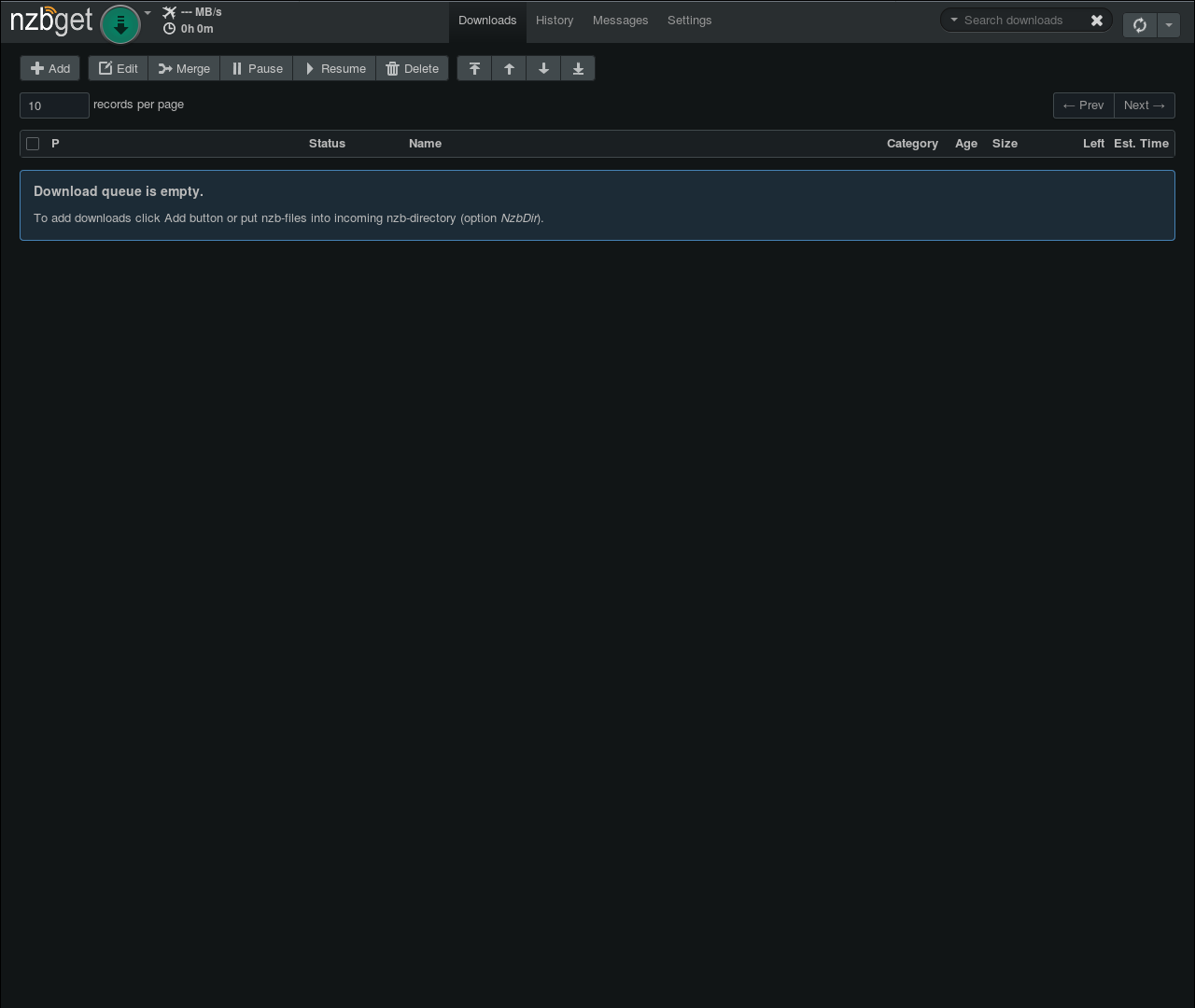
Task: Select the Edit queue icon
Action: [118, 68]
